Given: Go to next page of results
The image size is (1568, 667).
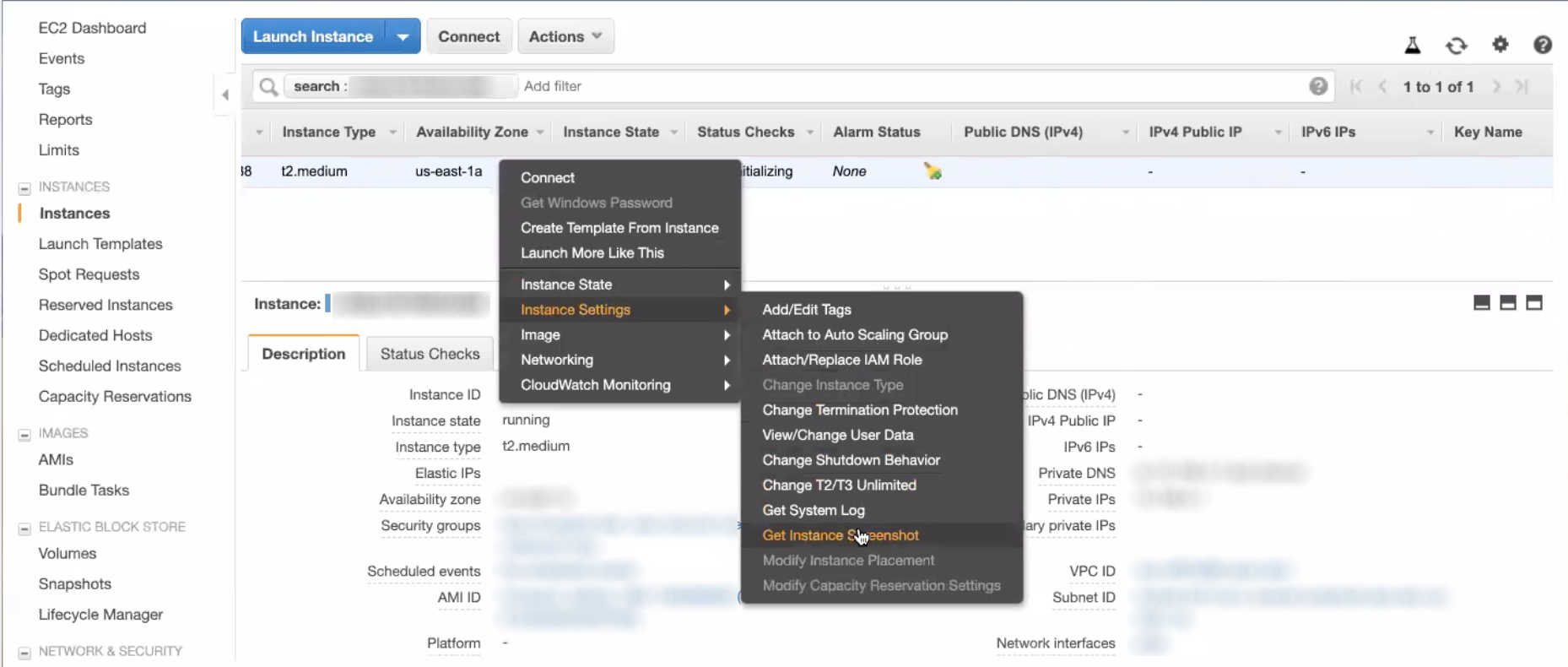Looking at the screenshot, I should point(1496,86).
